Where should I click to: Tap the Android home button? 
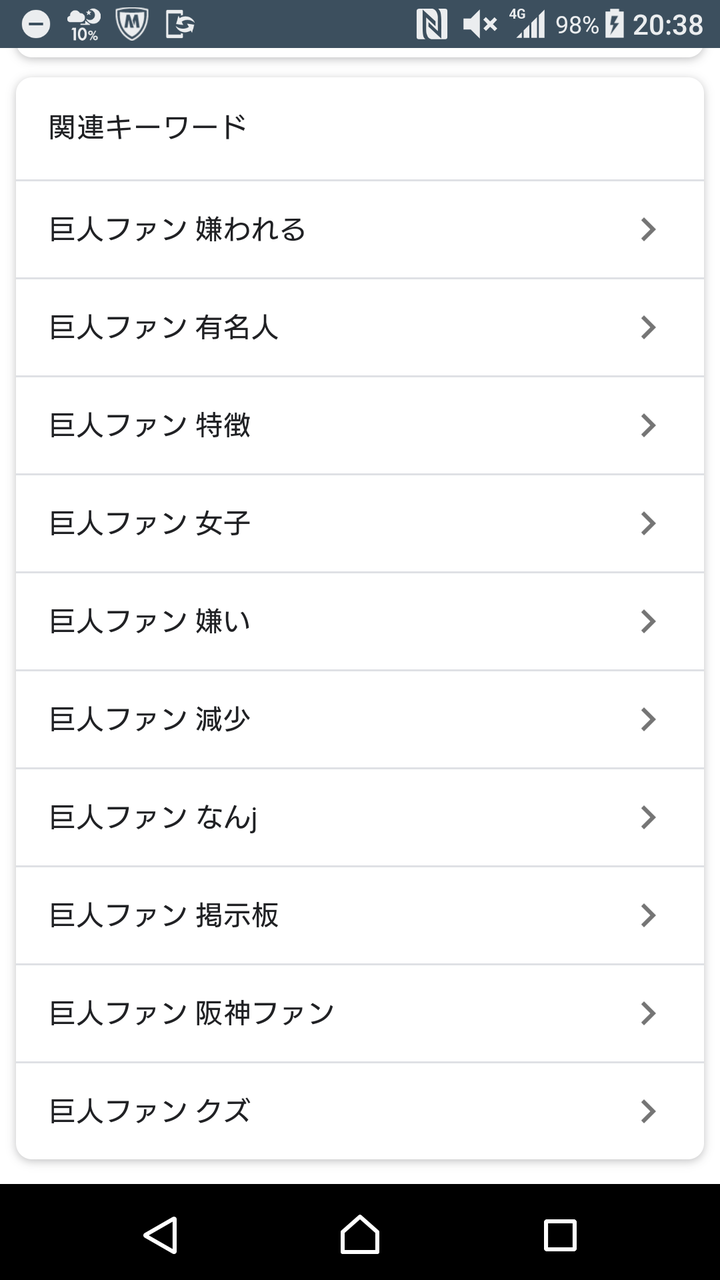click(x=360, y=1234)
